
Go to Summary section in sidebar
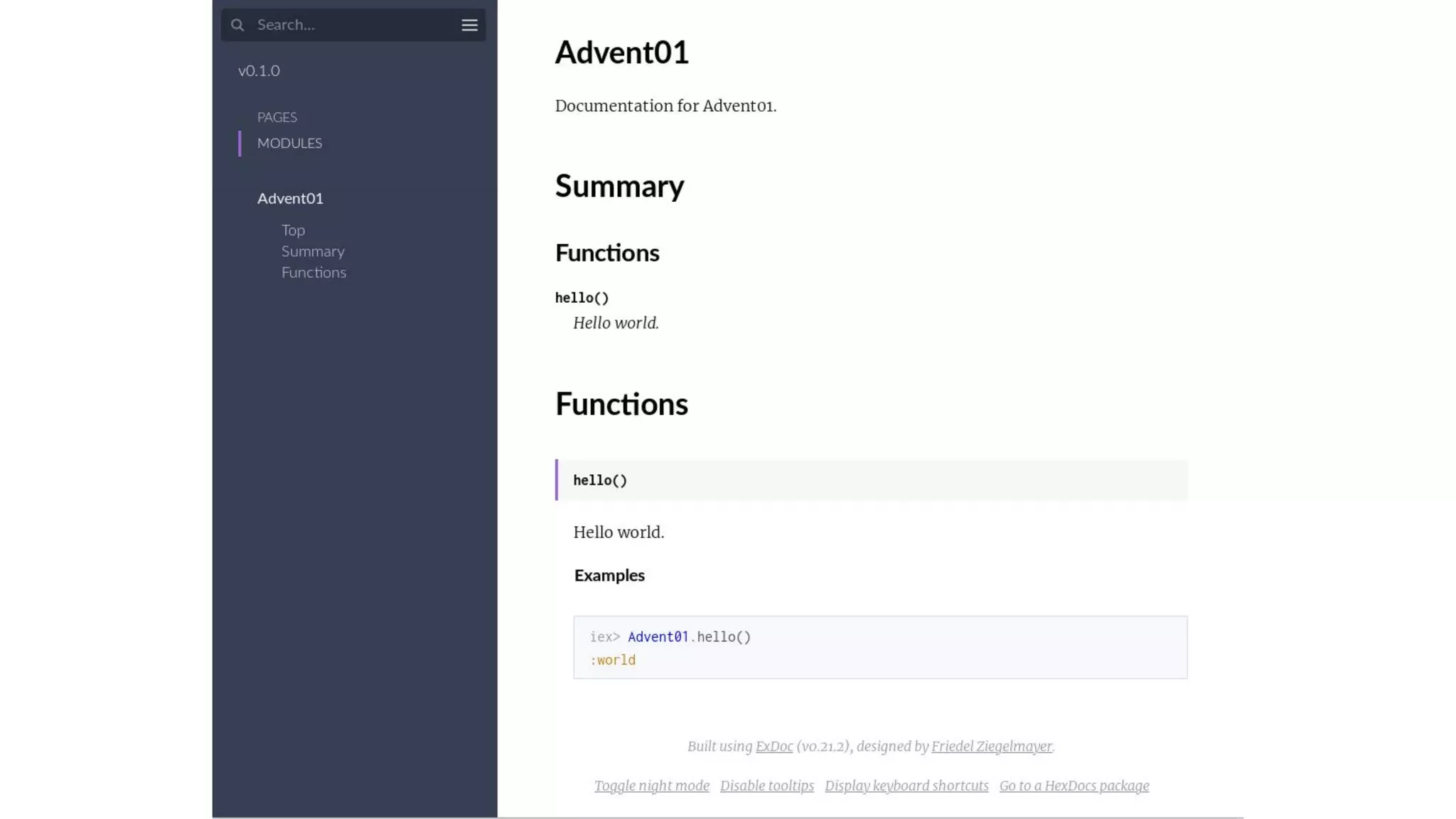coord(313,252)
